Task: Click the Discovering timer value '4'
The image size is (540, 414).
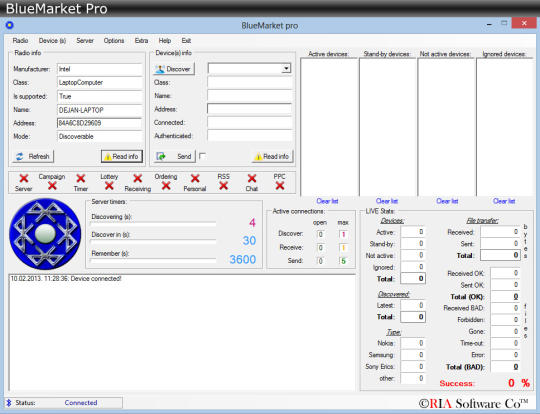Action: tap(252, 223)
